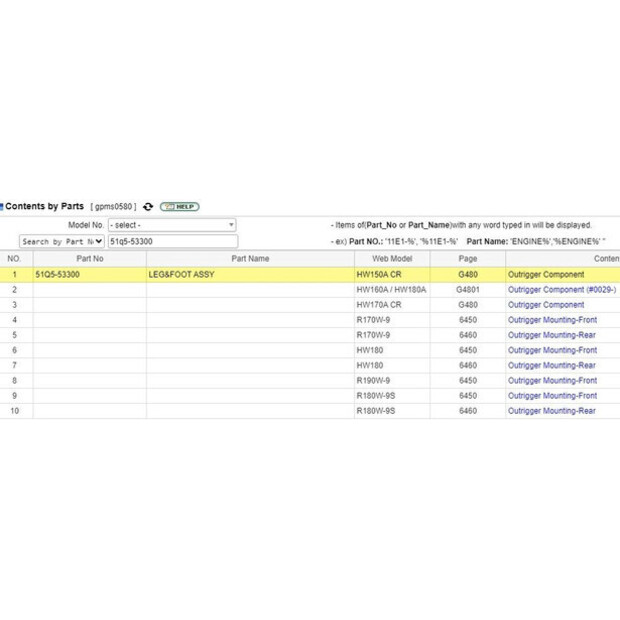Click the Part Name column header

coord(250,258)
